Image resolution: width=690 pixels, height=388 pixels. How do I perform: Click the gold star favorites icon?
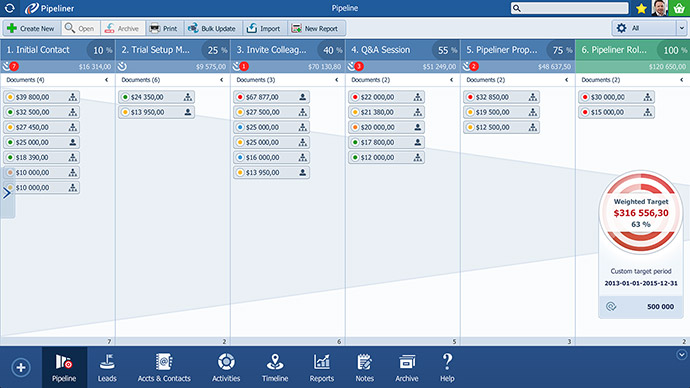tap(641, 8)
